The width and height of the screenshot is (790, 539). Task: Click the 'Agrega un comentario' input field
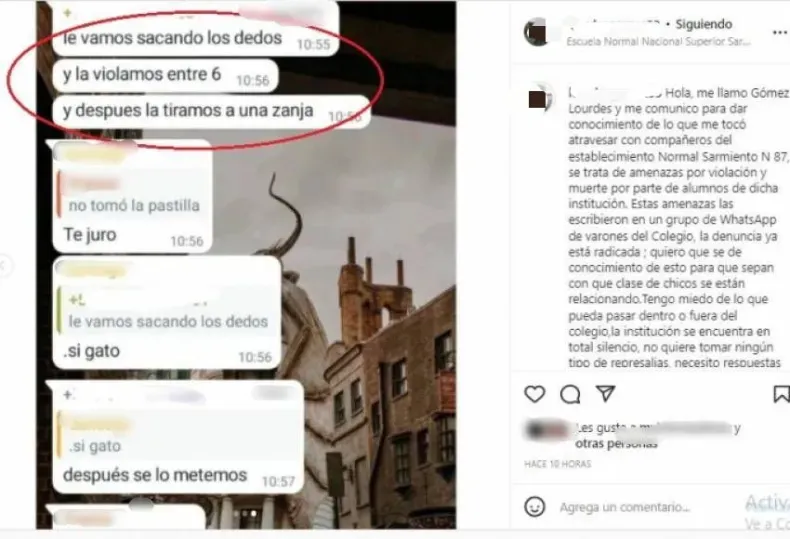point(625,507)
